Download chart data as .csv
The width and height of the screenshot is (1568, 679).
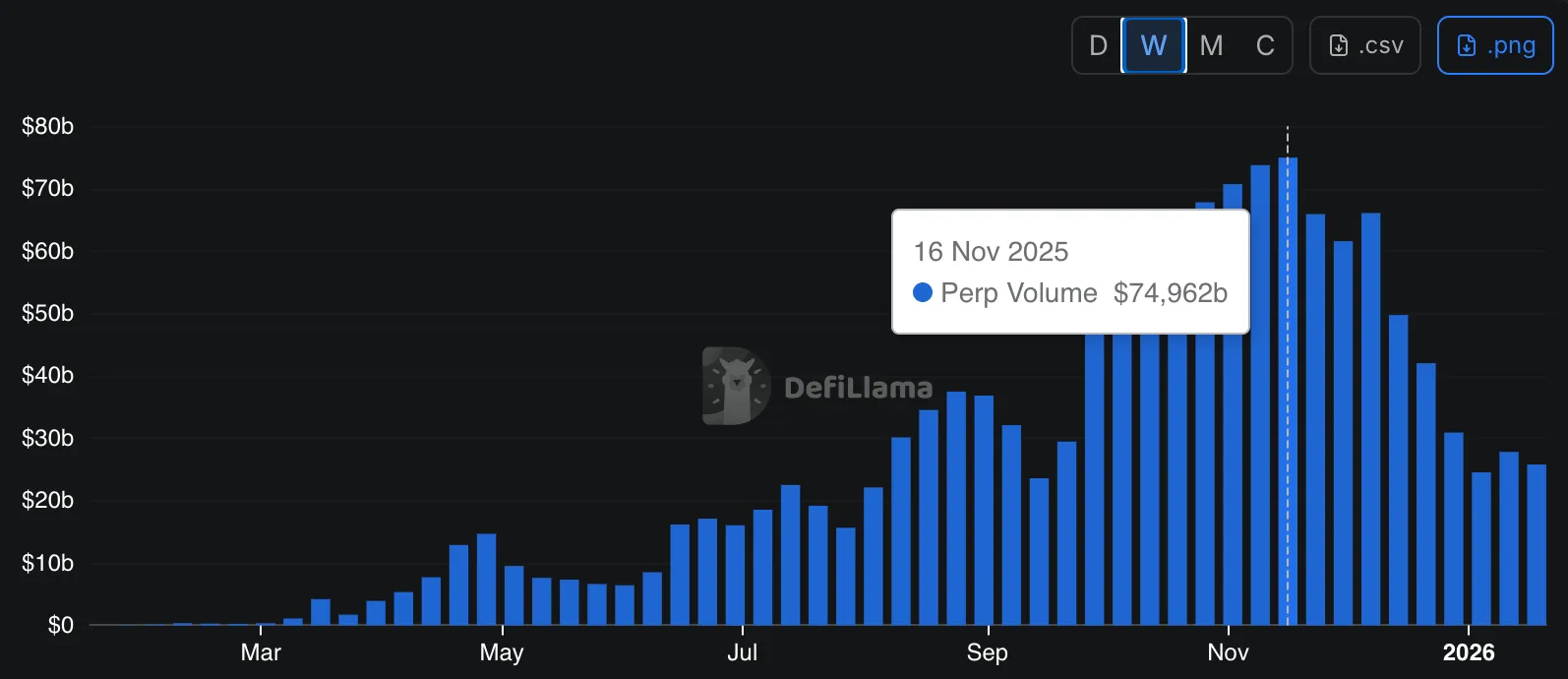pyautogui.click(x=1365, y=45)
